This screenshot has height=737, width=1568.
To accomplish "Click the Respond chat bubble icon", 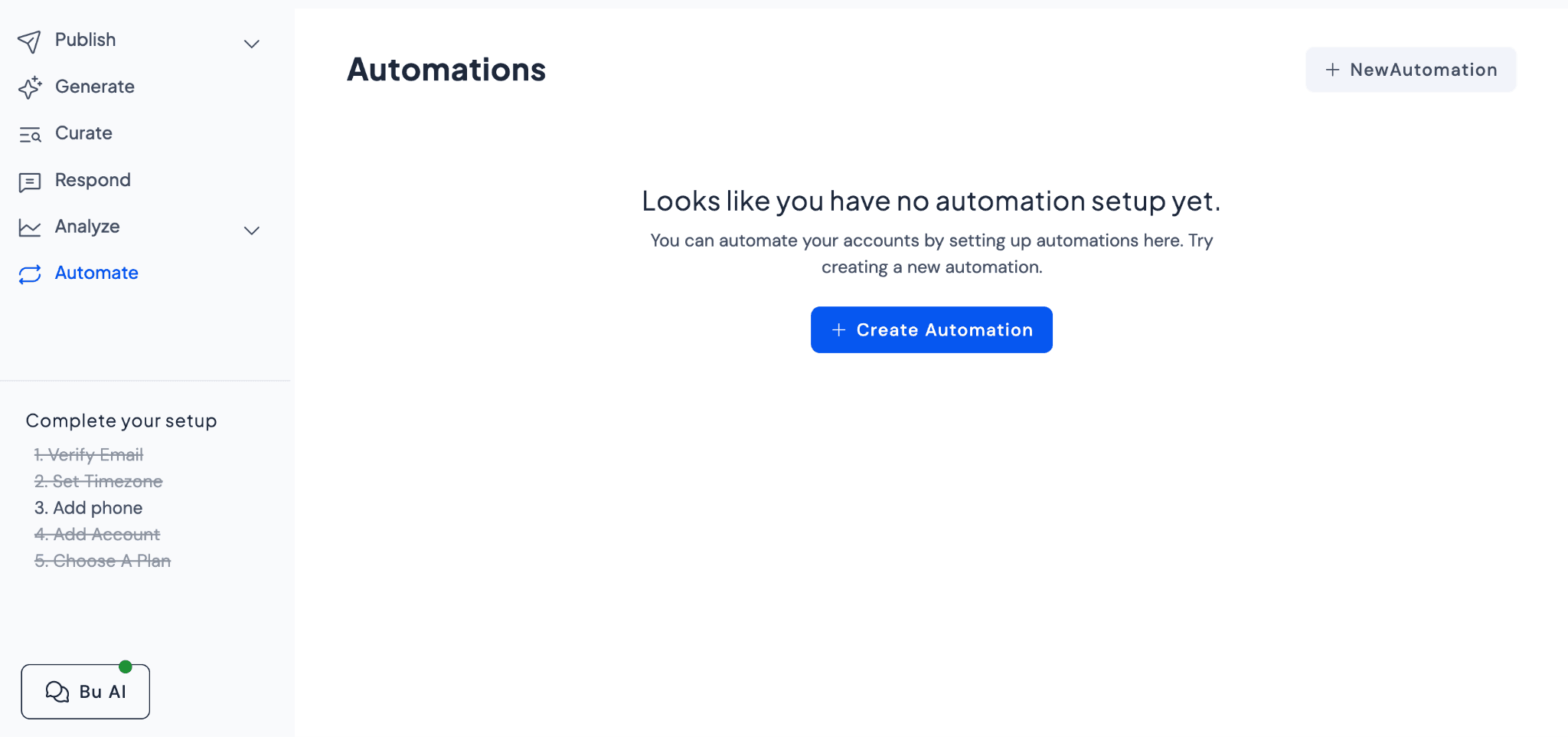I will (31, 181).
